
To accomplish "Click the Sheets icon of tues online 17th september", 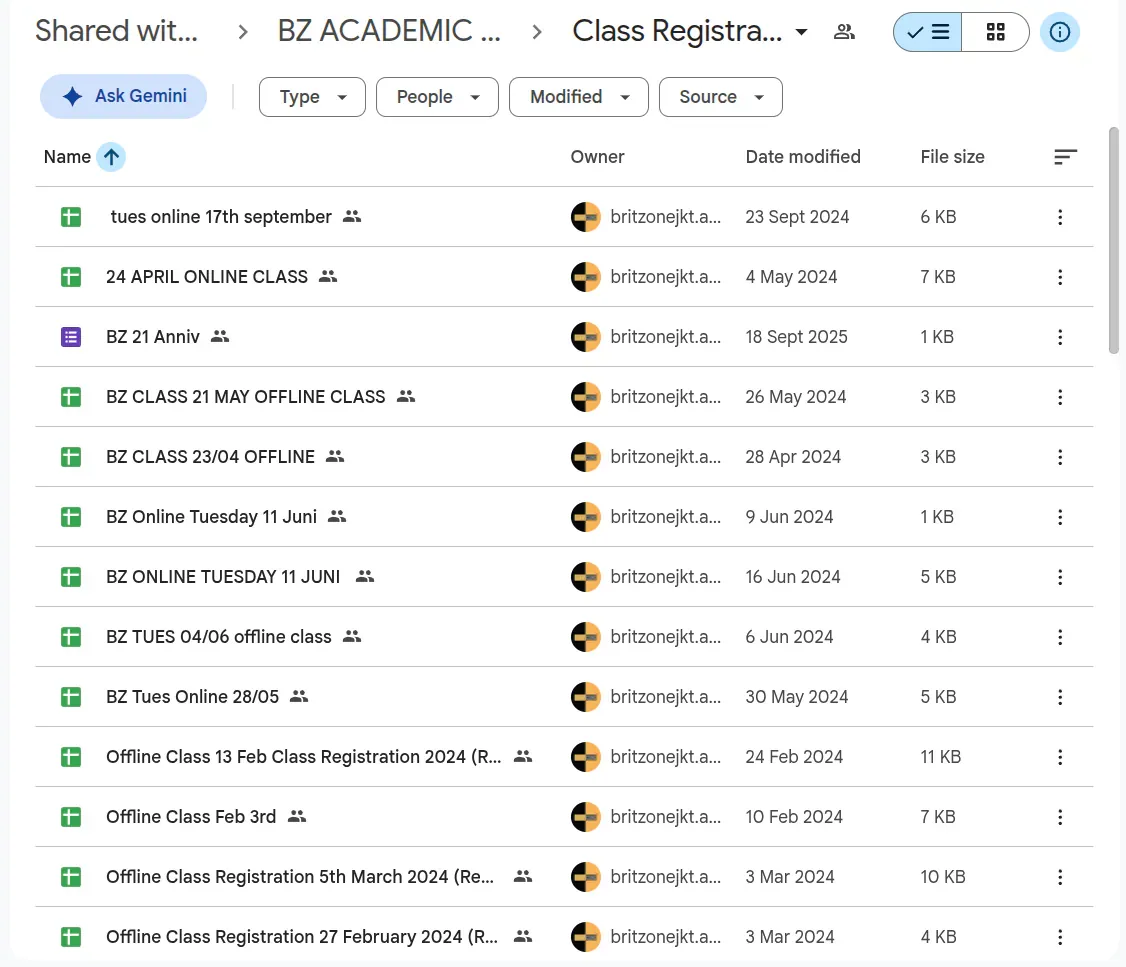I will tap(71, 217).
